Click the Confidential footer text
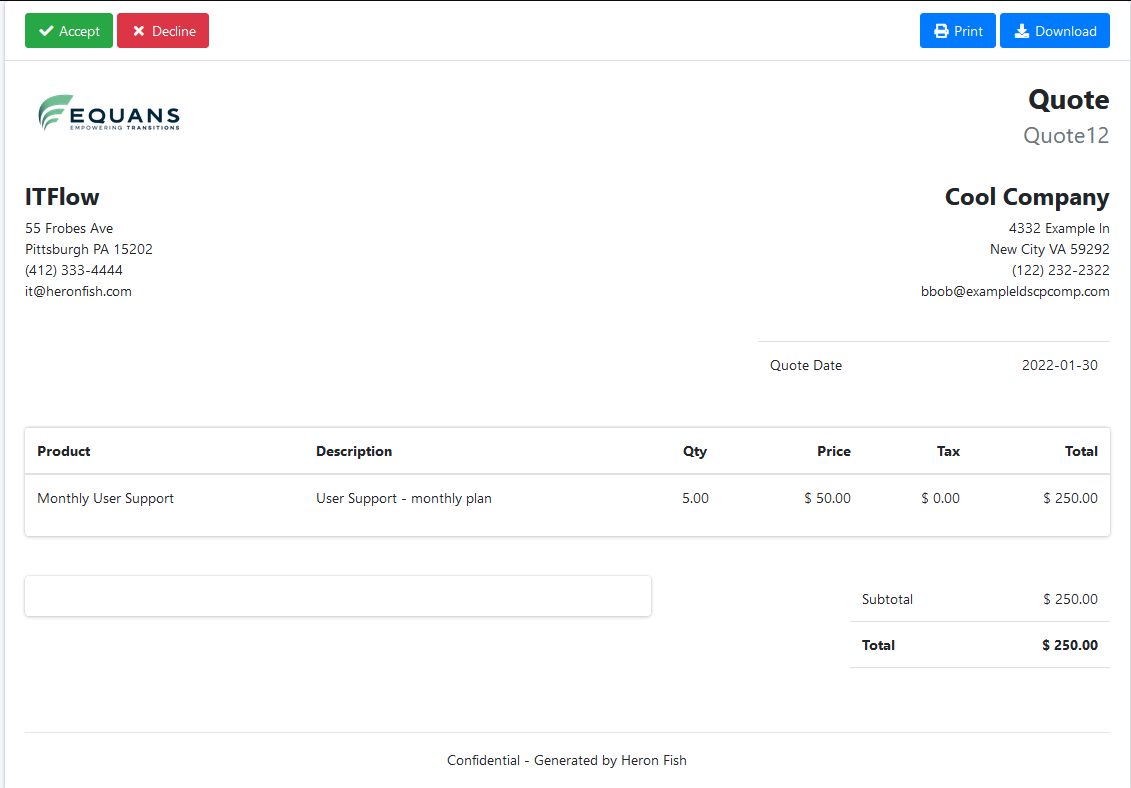Image resolution: width=1131 pixels, height=788 pixels. click(567, 761)
